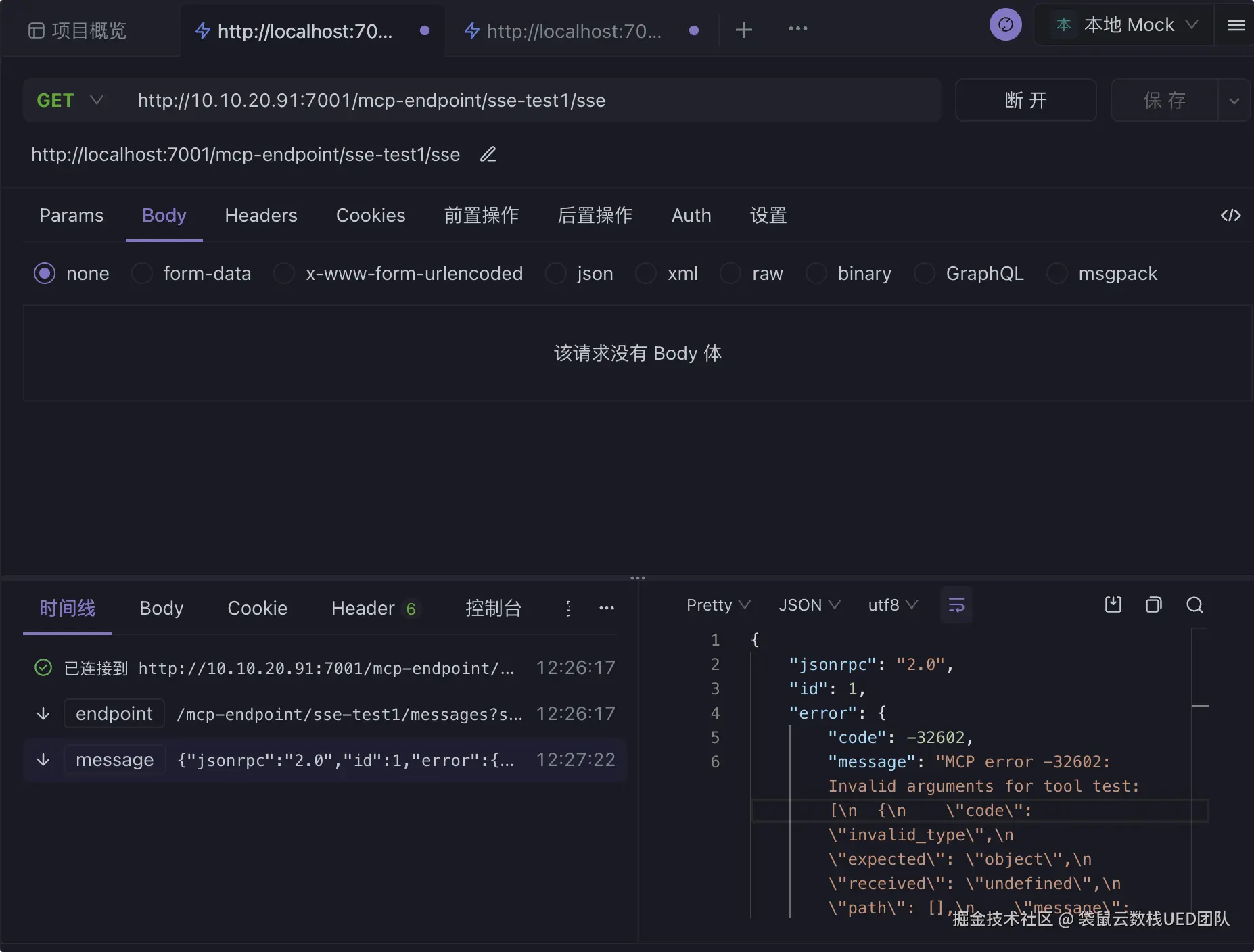Select the raw body radio button
1254x952 pixels.
pyautogui.click(x=730, y=274)
